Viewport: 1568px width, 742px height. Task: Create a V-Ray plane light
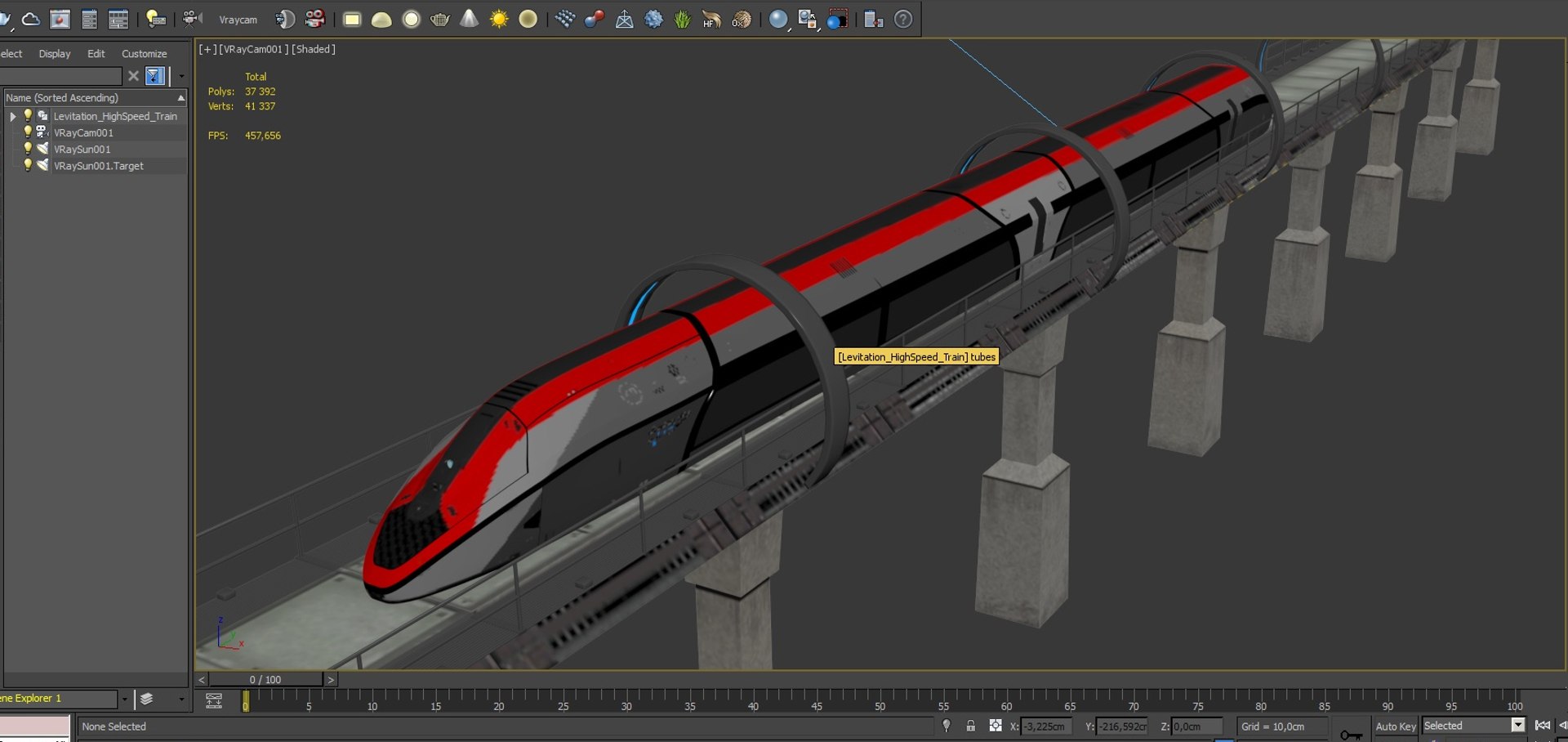[x=352, y=19]
